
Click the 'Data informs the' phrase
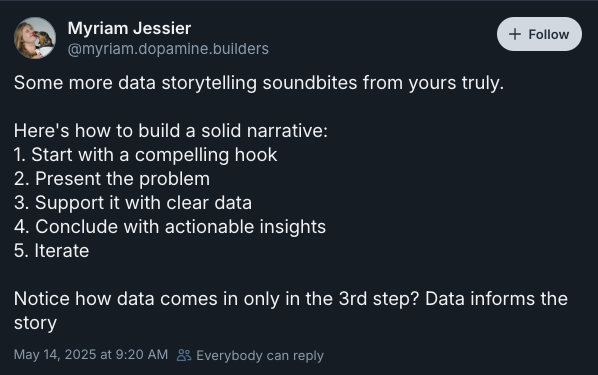(497, 299)
